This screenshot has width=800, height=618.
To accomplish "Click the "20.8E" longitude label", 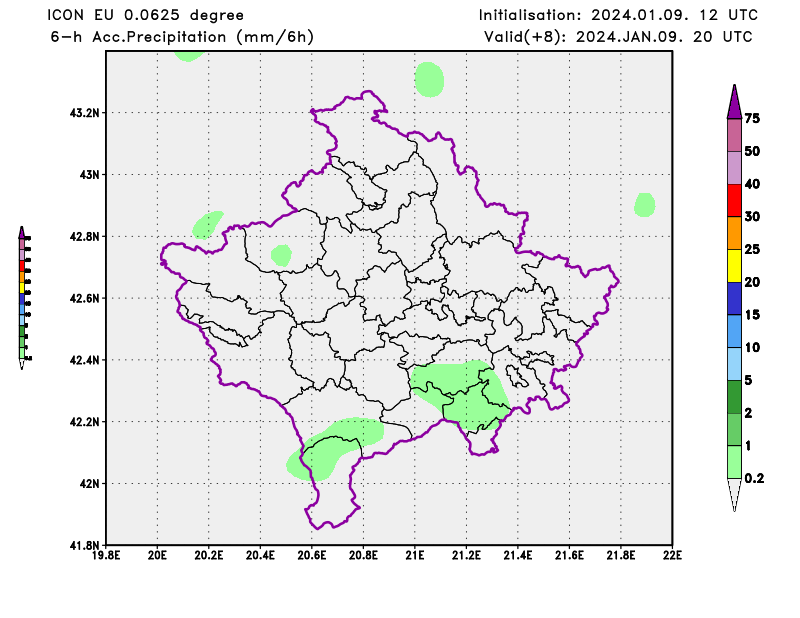I will pos(363,555).
